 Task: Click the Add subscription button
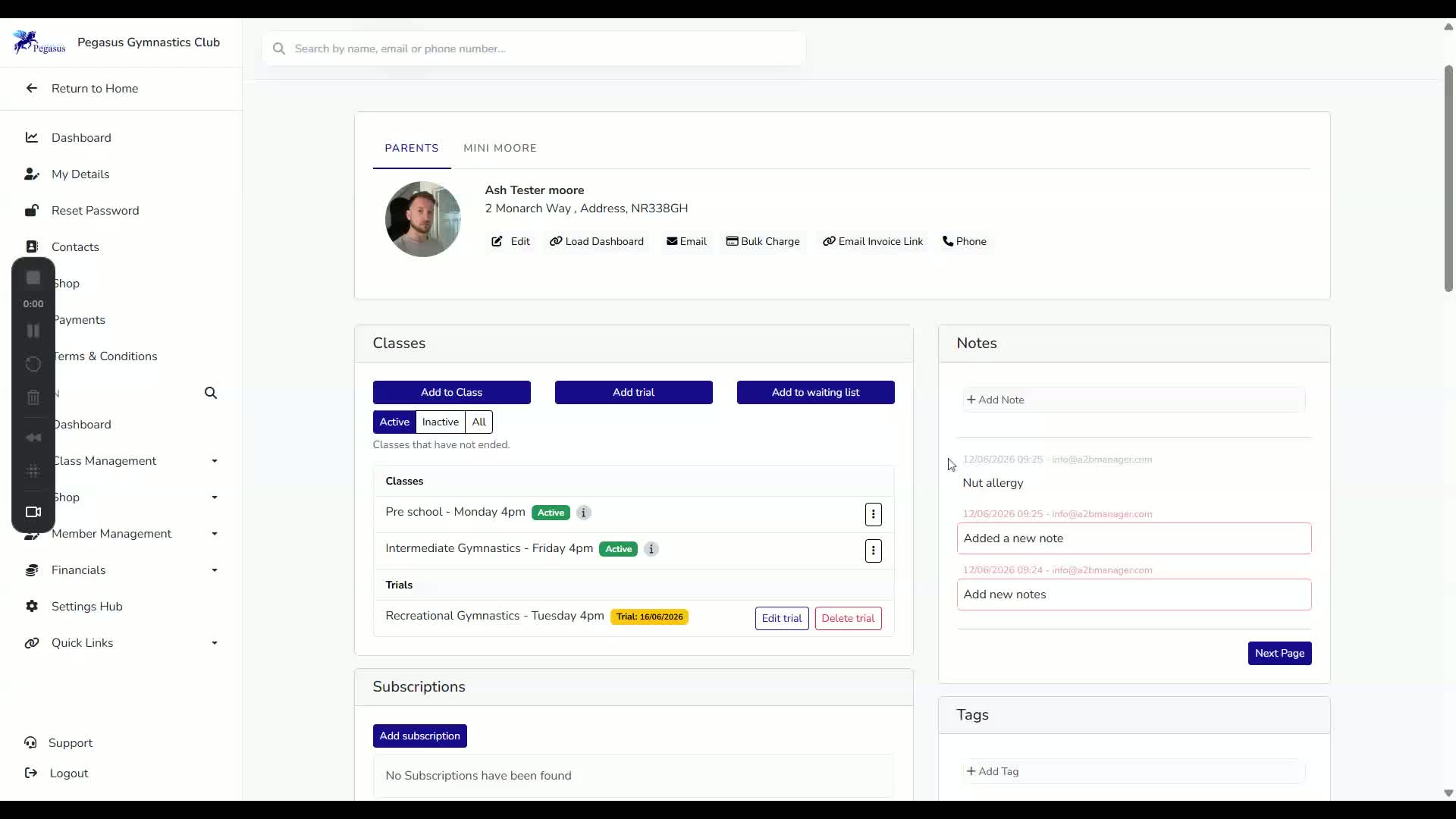point(420,736)
